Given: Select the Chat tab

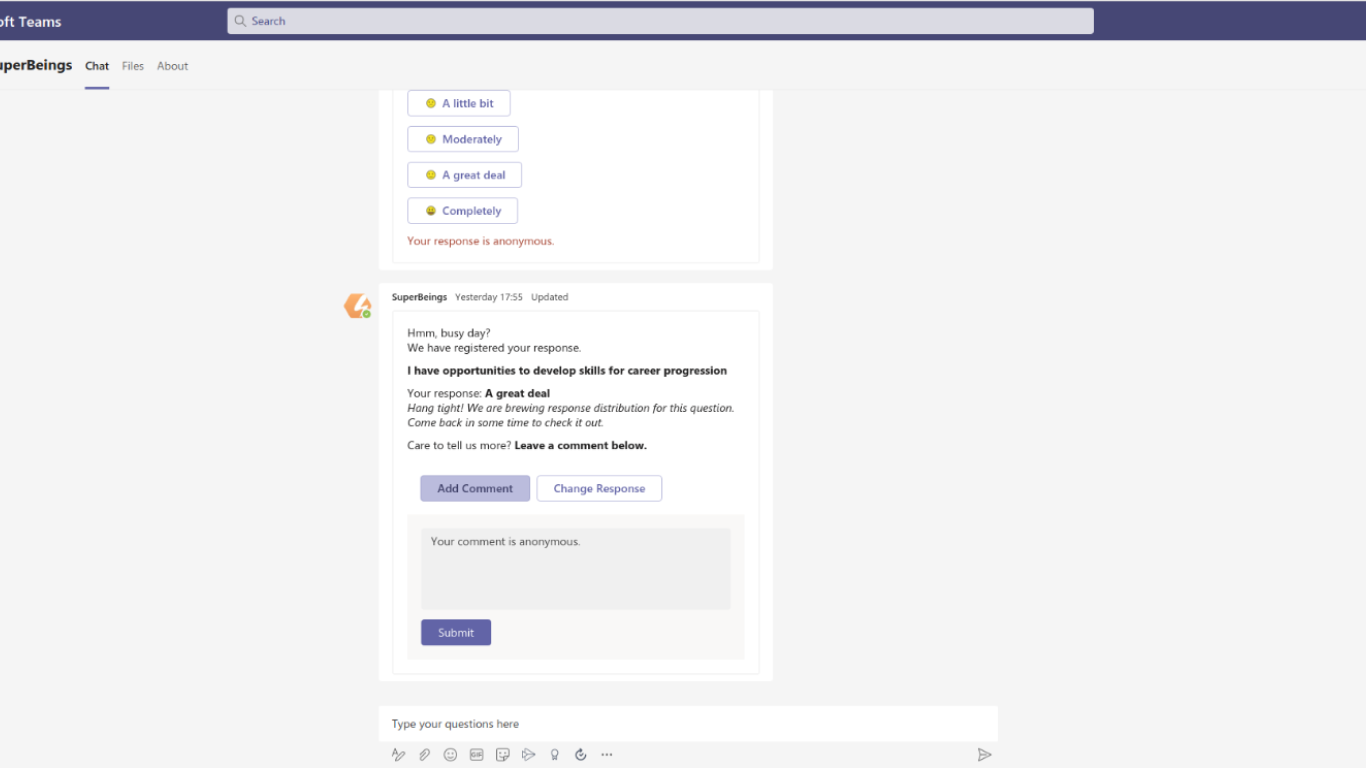Looking at the screenshot, I should (x=97, y=66).
